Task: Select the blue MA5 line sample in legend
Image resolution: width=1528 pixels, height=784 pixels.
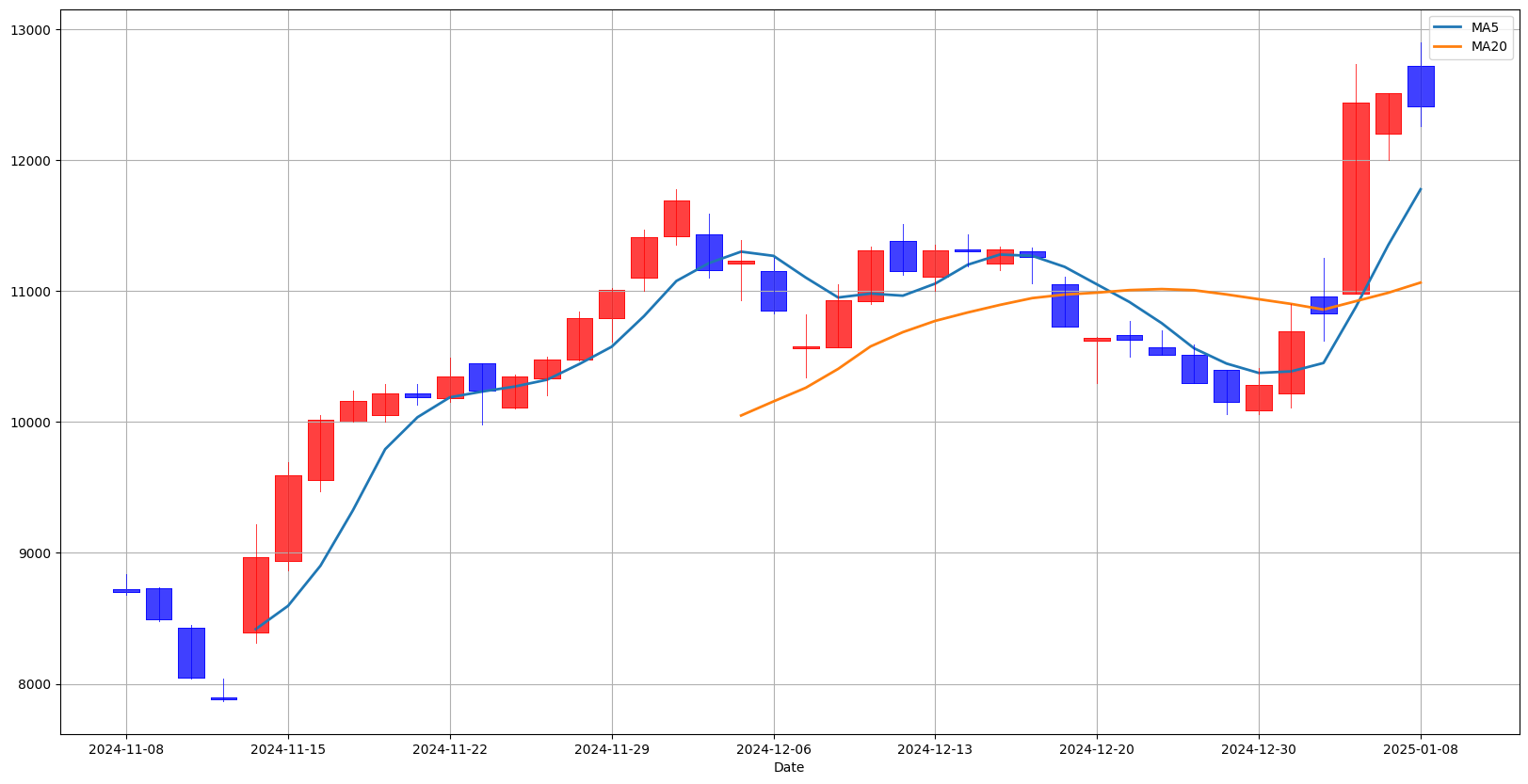Action: click(x=1449, y=28)
